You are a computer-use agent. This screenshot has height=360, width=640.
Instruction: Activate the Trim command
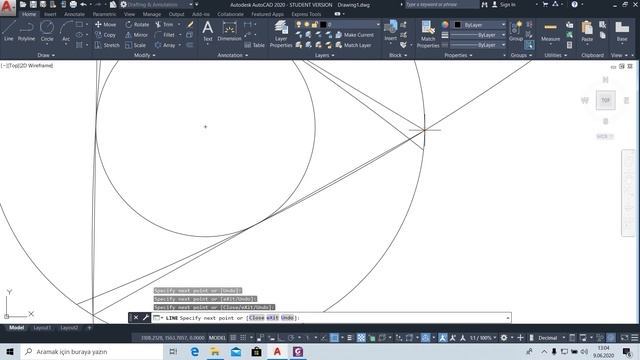(164, 24)
